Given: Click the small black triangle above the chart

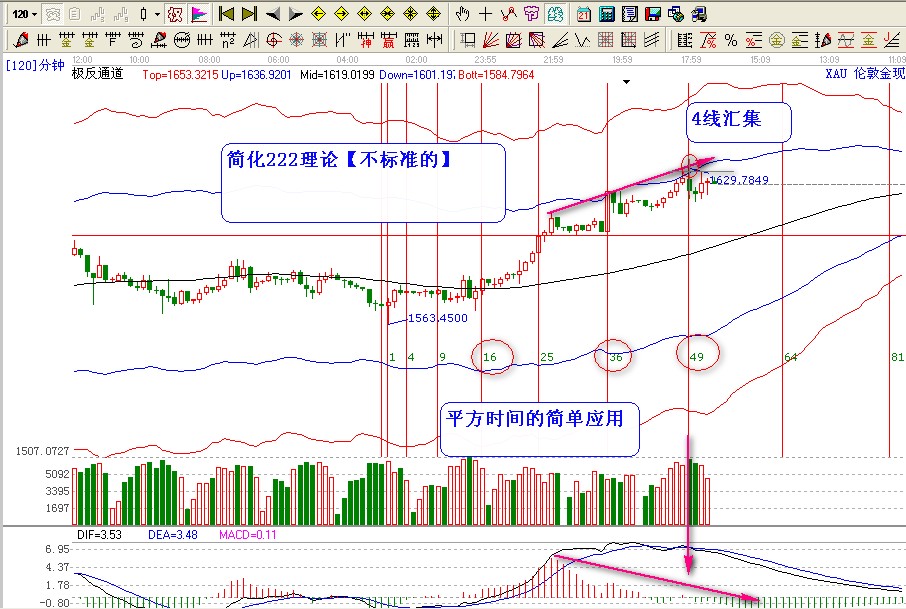Looking at the screenshot, I should [x=626, y=84].
